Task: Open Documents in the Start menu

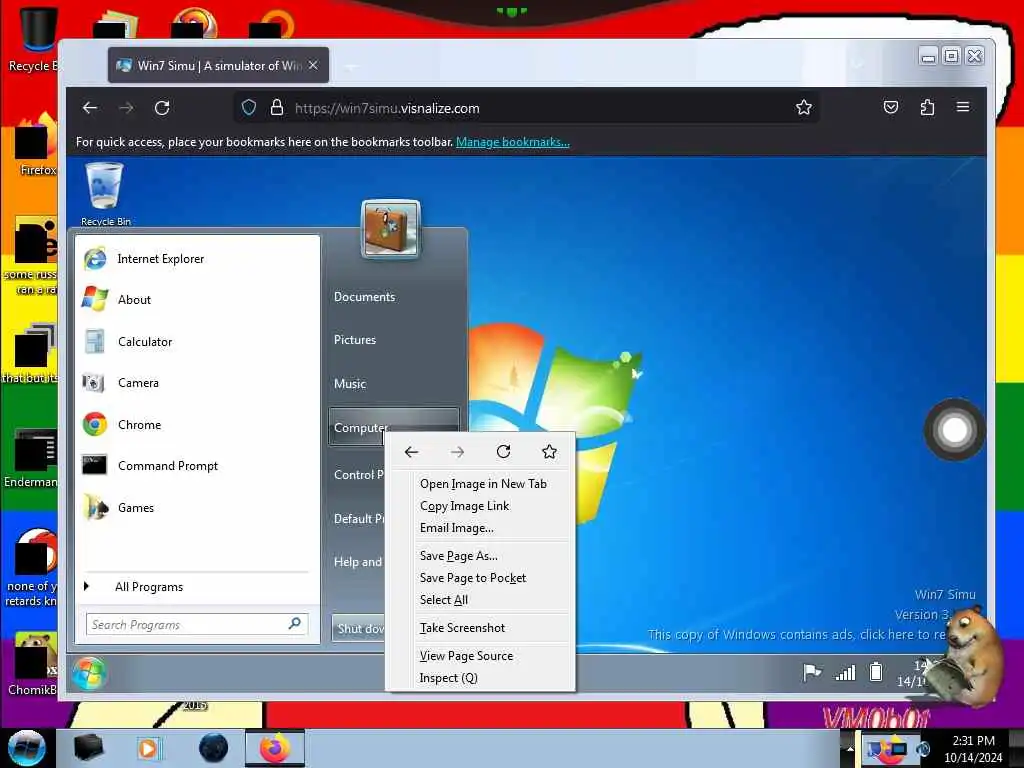Action: point(364,297)
